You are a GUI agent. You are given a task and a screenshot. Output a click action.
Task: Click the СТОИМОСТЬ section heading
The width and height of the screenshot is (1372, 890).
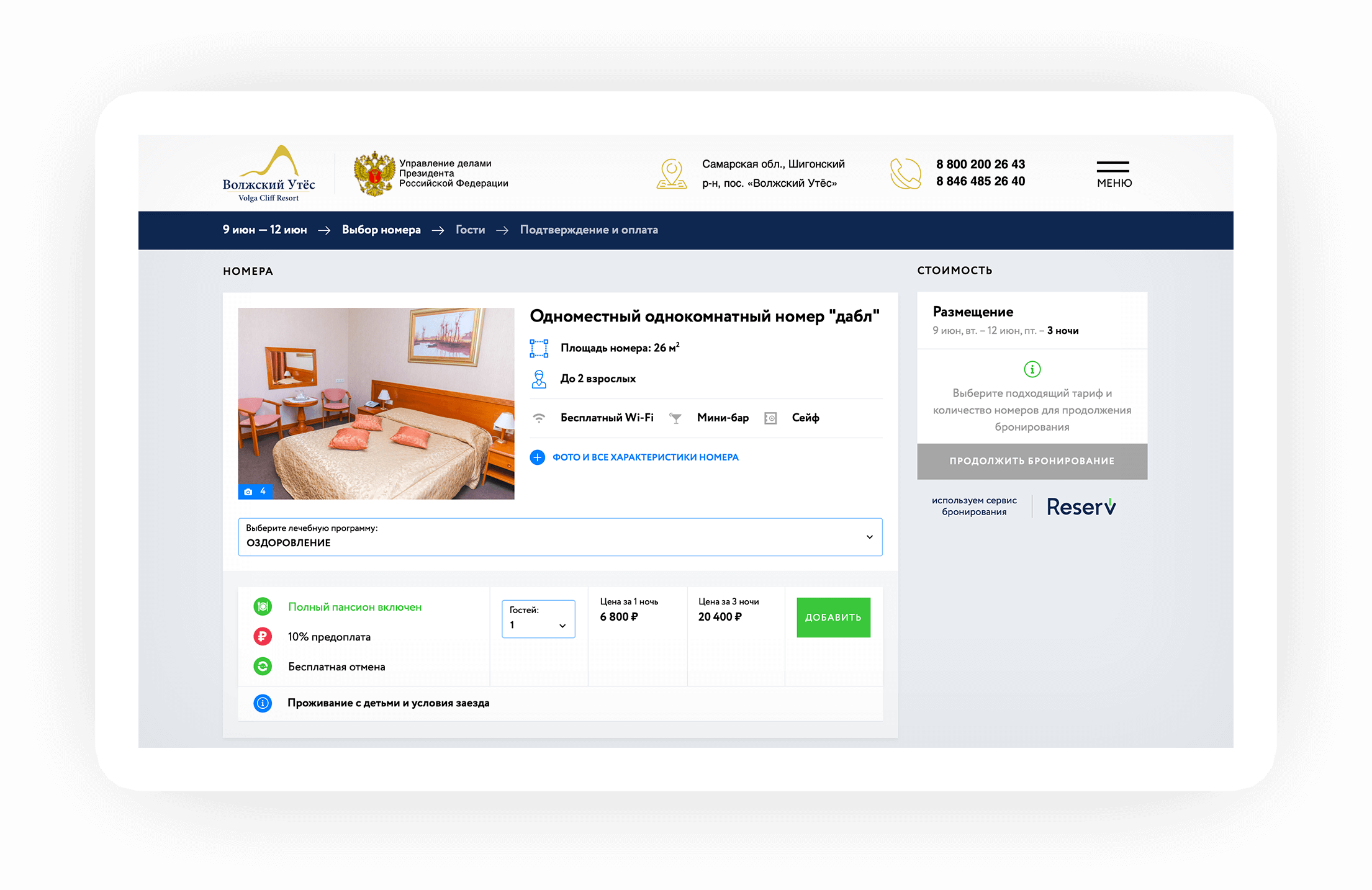(x=955, y=271)
